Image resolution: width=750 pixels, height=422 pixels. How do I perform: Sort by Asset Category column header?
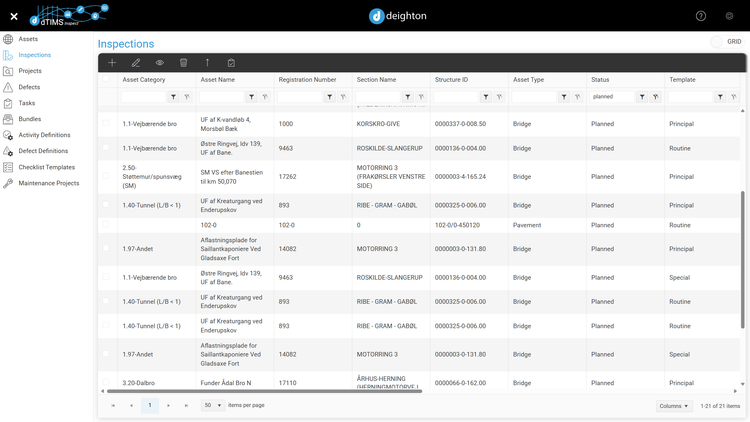tap(143, 79)
